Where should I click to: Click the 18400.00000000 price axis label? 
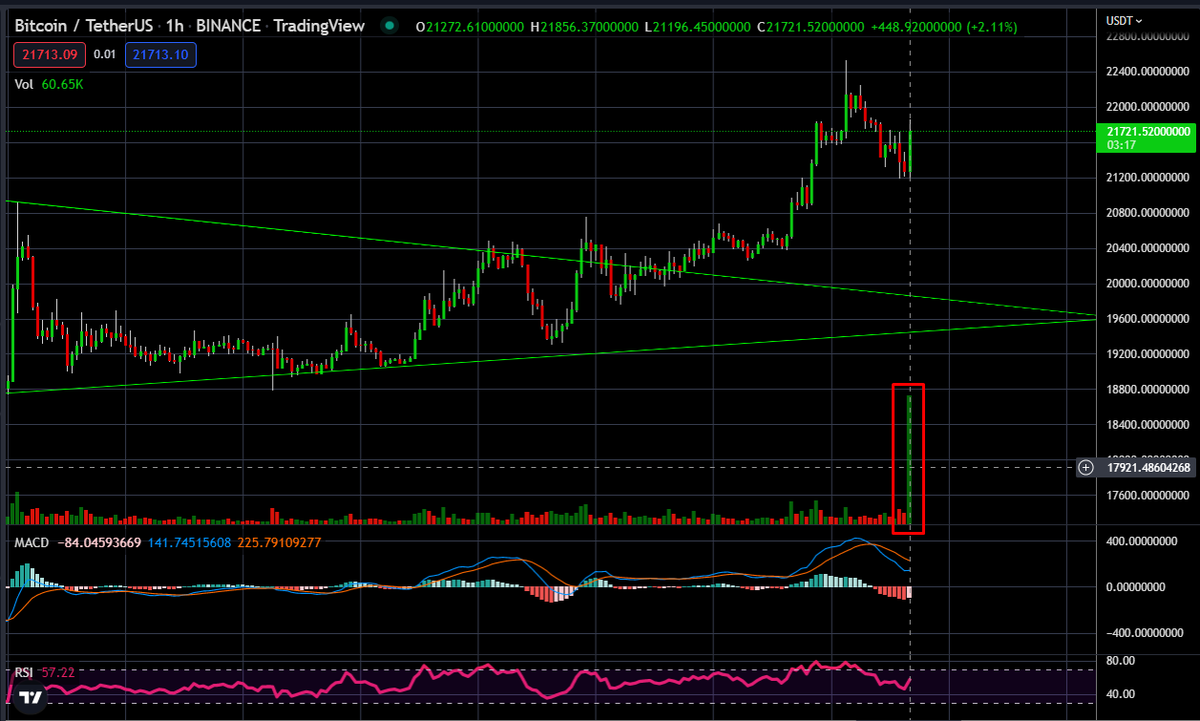coord(1150,425)
